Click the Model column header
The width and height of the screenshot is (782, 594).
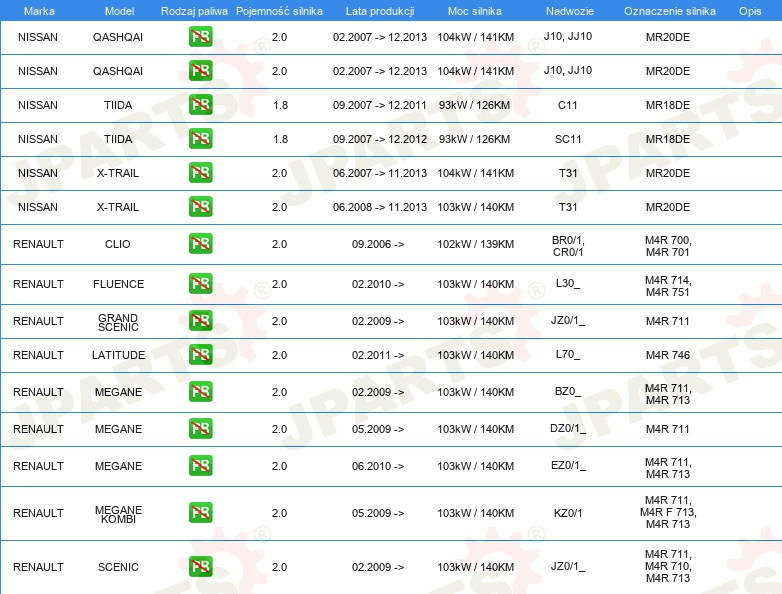(118, 11)
